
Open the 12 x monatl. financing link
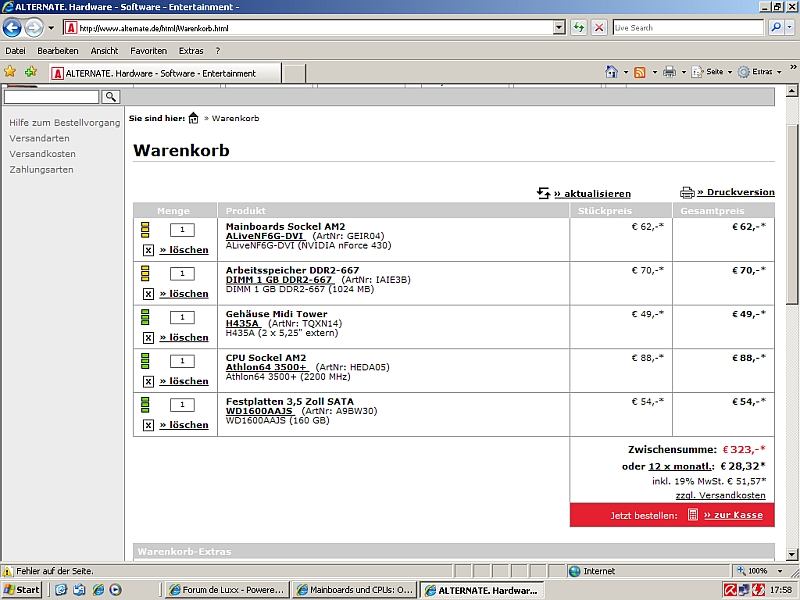(681, 466)
